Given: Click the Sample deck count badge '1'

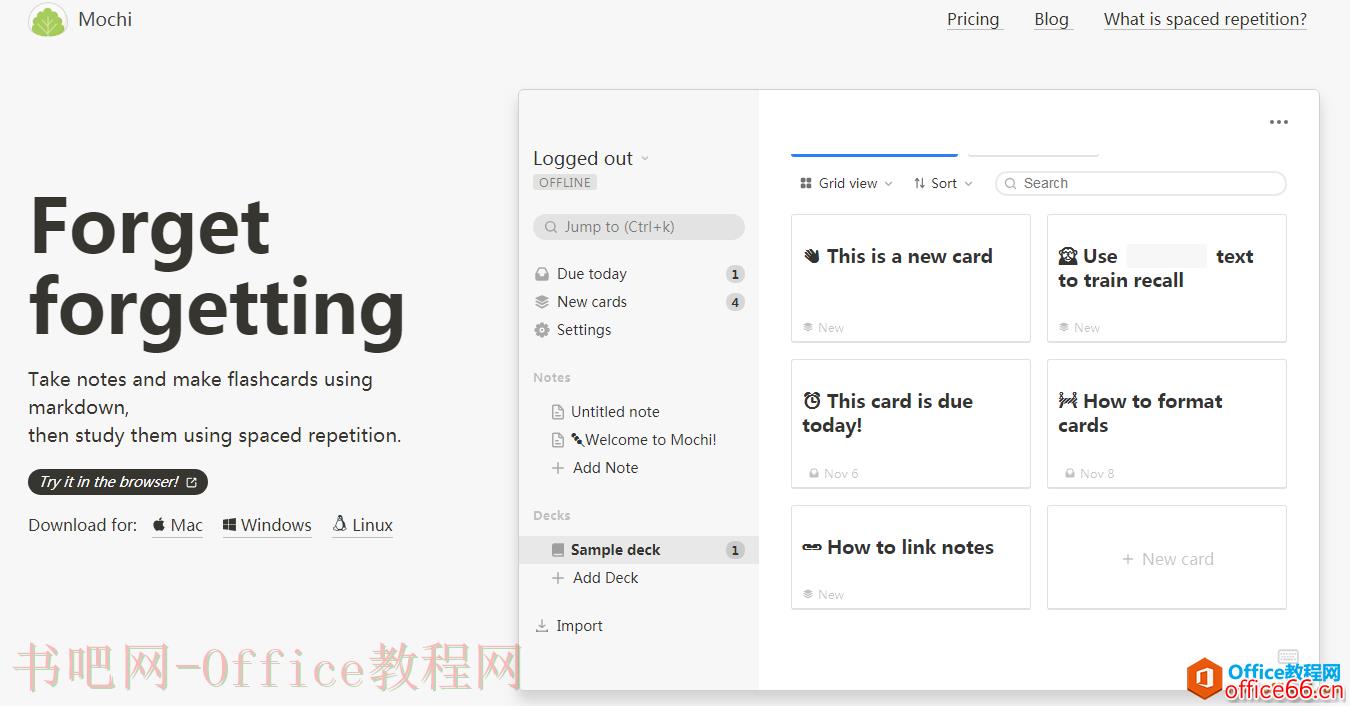Looking at the screenshot, I should [735, 550].
